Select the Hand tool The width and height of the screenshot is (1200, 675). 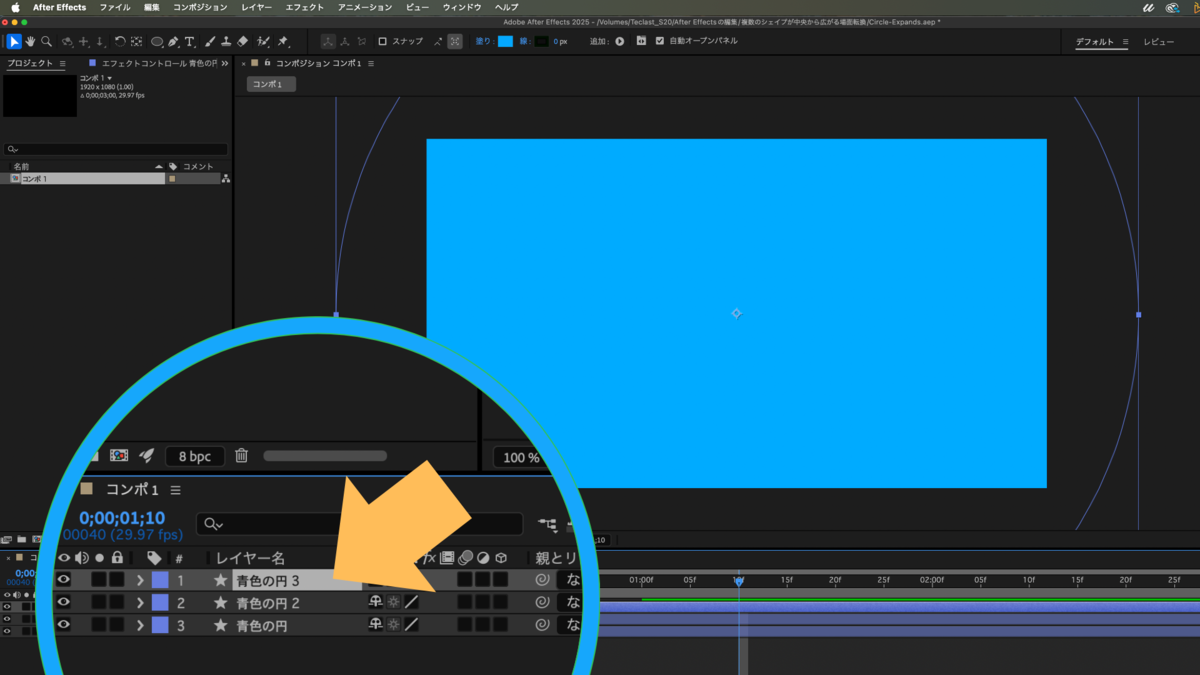[x=30, y=41]
